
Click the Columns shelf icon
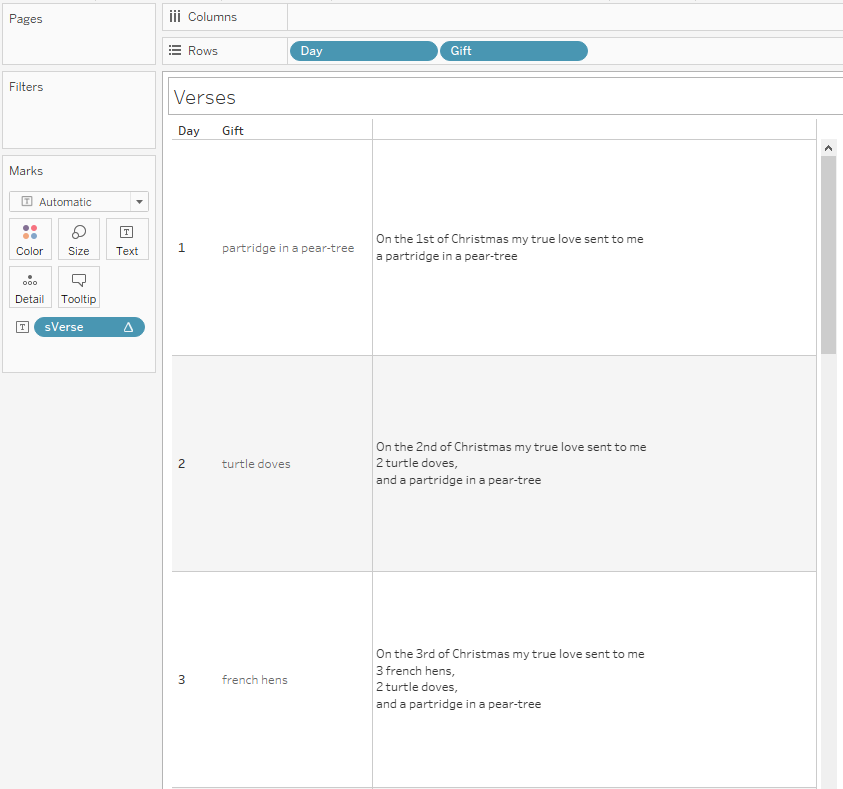[175, 17]
